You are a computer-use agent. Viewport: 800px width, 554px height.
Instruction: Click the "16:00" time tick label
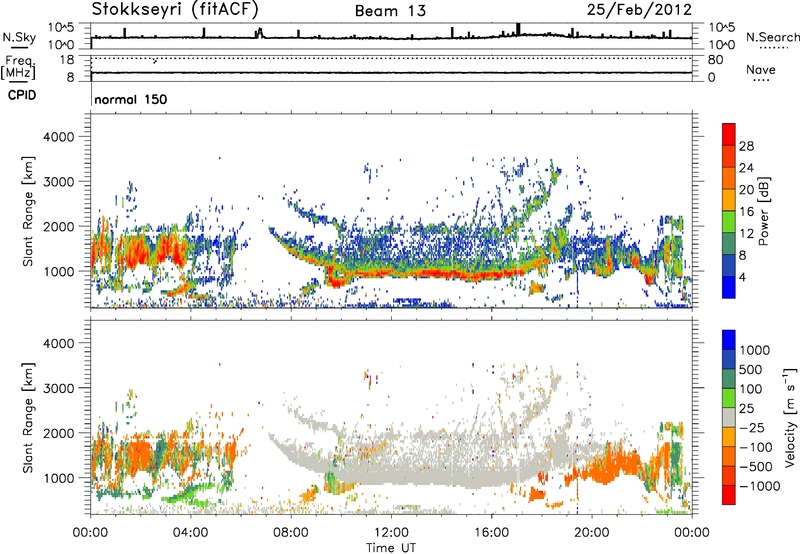click(491, 533)
